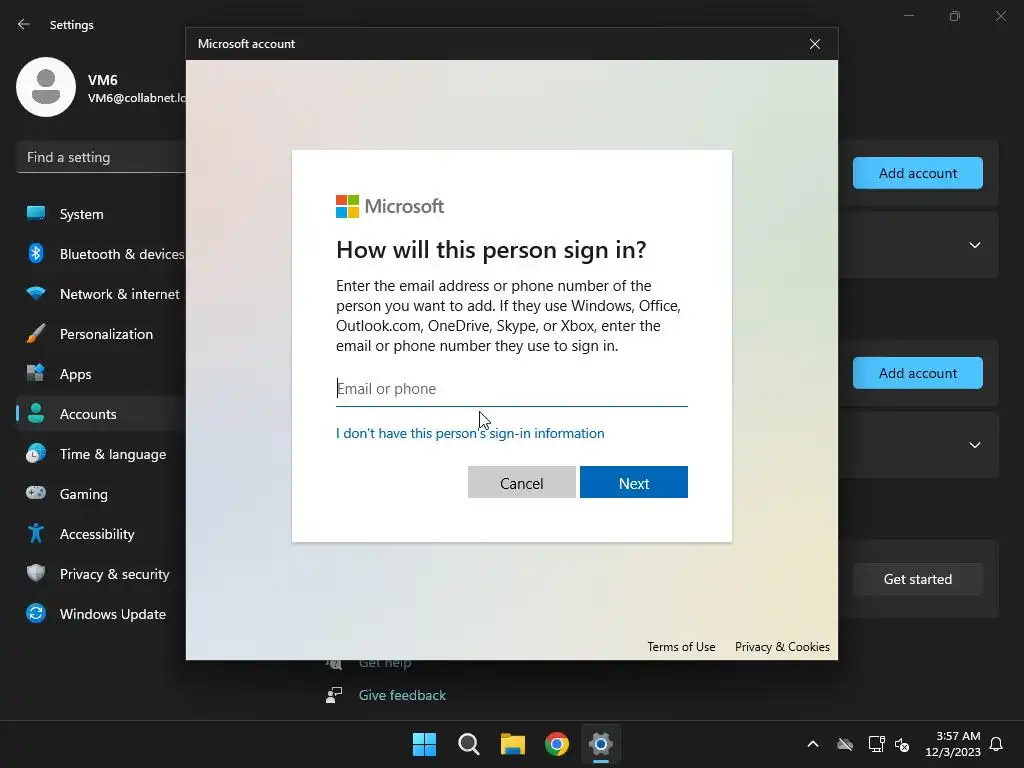The width and height of the screenshot is (1024, 768).
Task: Open taskbar Search
Action: (x=468, y=744)
